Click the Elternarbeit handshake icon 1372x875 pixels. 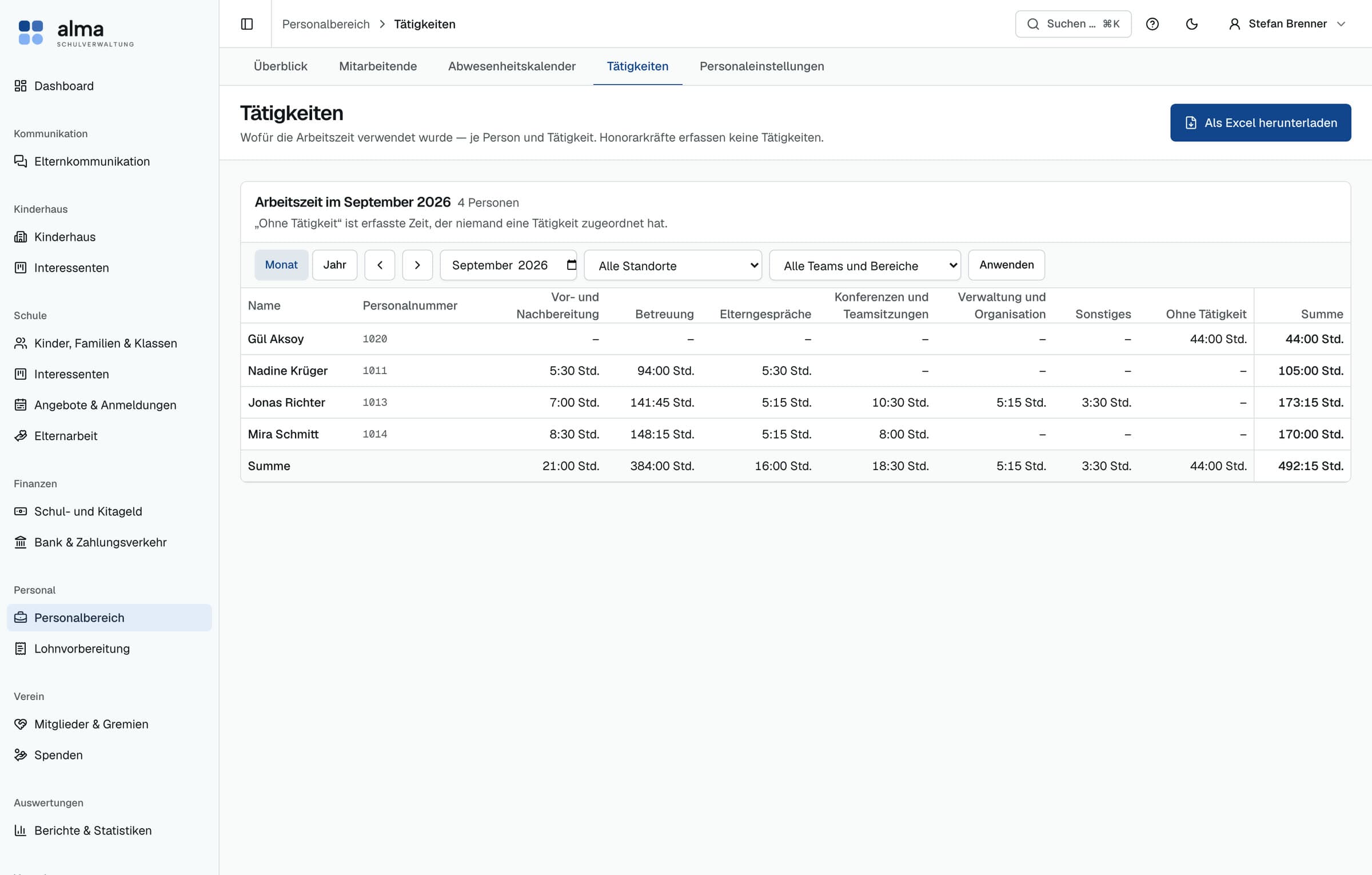click(21, 436)
